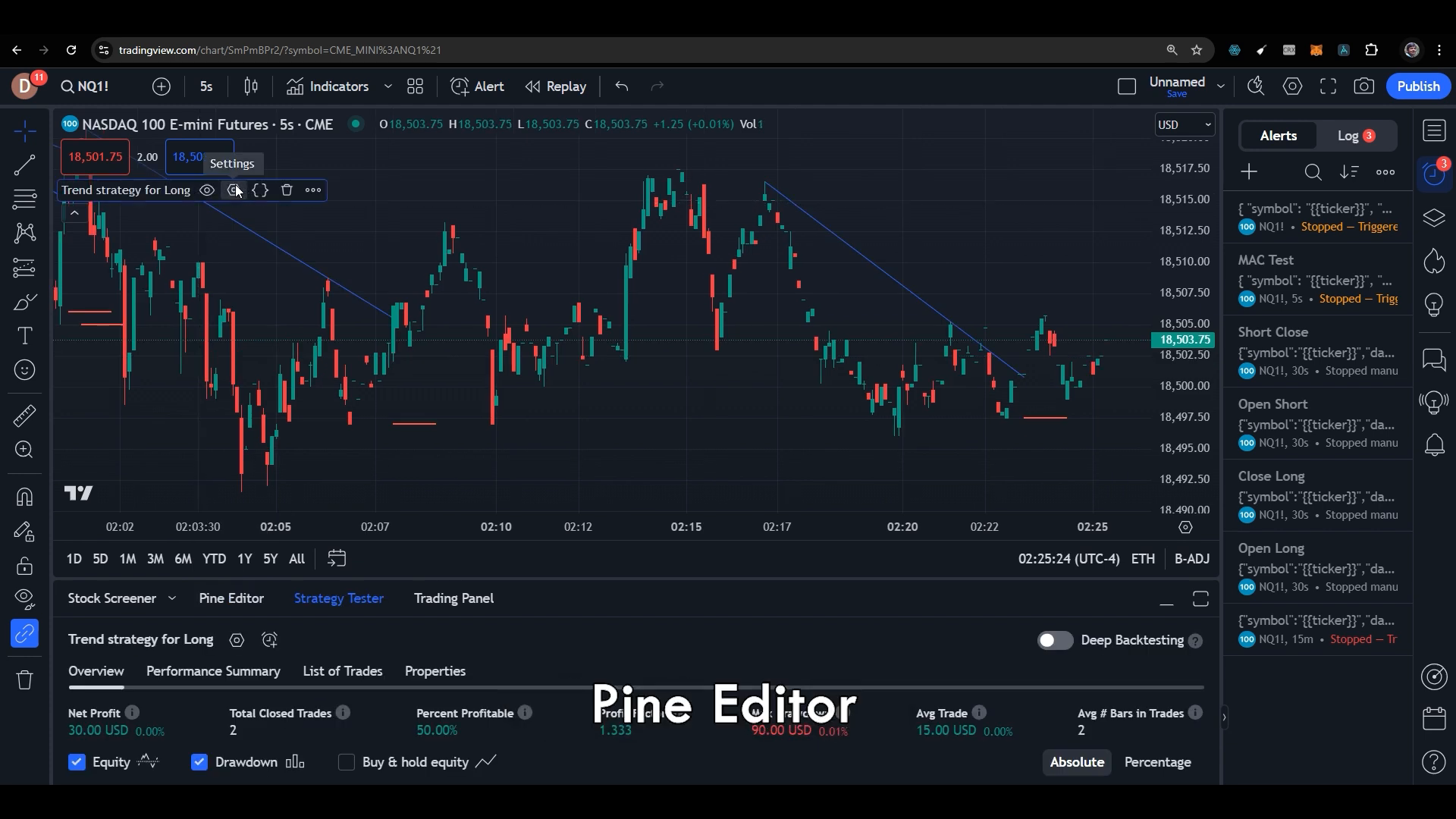The width and height of the screenshot is (1456, 819).
Task: Switch to the Pine Editor tab
Action: point(231,598)
